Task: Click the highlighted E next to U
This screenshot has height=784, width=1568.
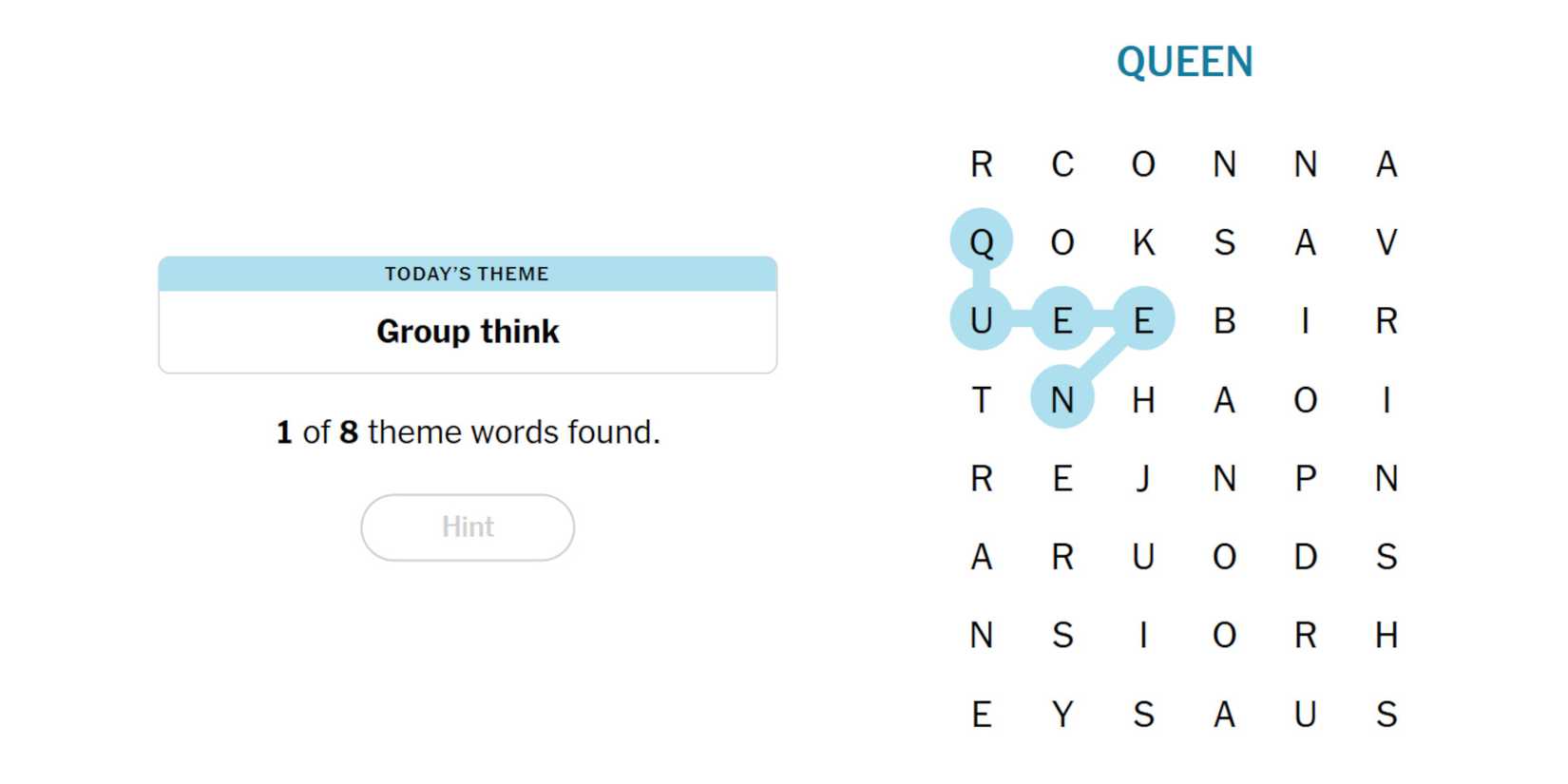Action: pyautogui.click(x=1062, y=320)
